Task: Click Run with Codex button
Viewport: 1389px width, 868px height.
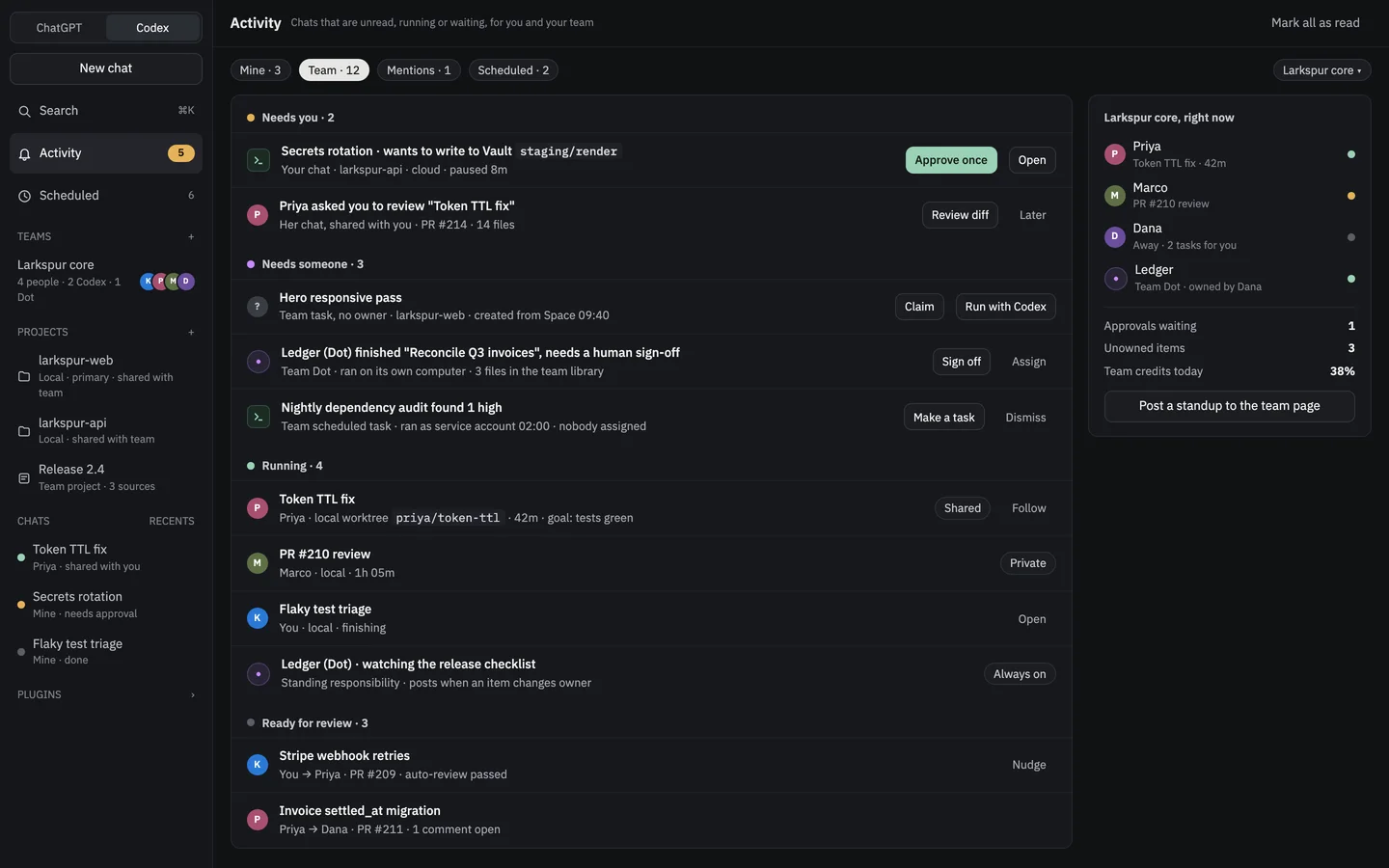Action: (1005, 307)
